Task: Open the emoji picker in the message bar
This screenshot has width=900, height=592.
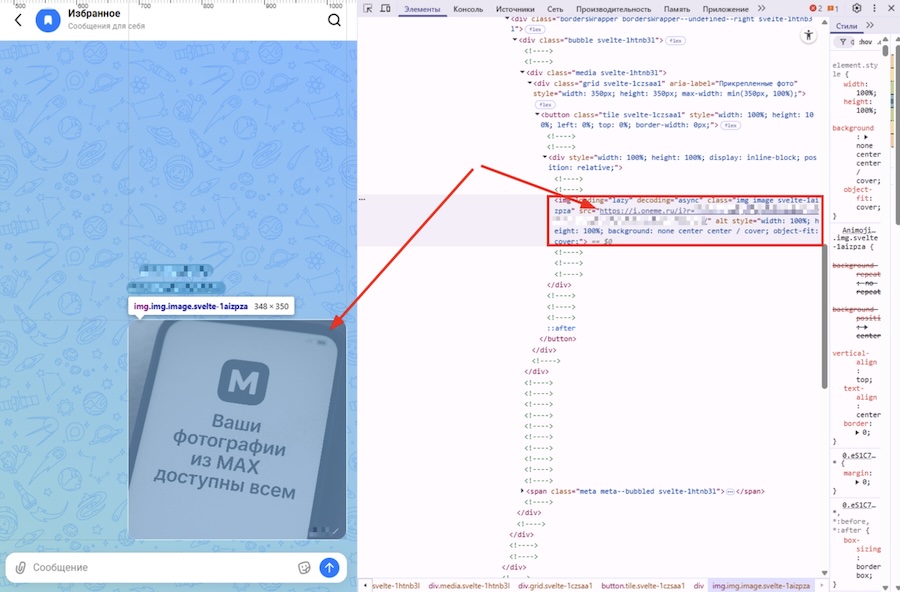Action: coord(303,567)
